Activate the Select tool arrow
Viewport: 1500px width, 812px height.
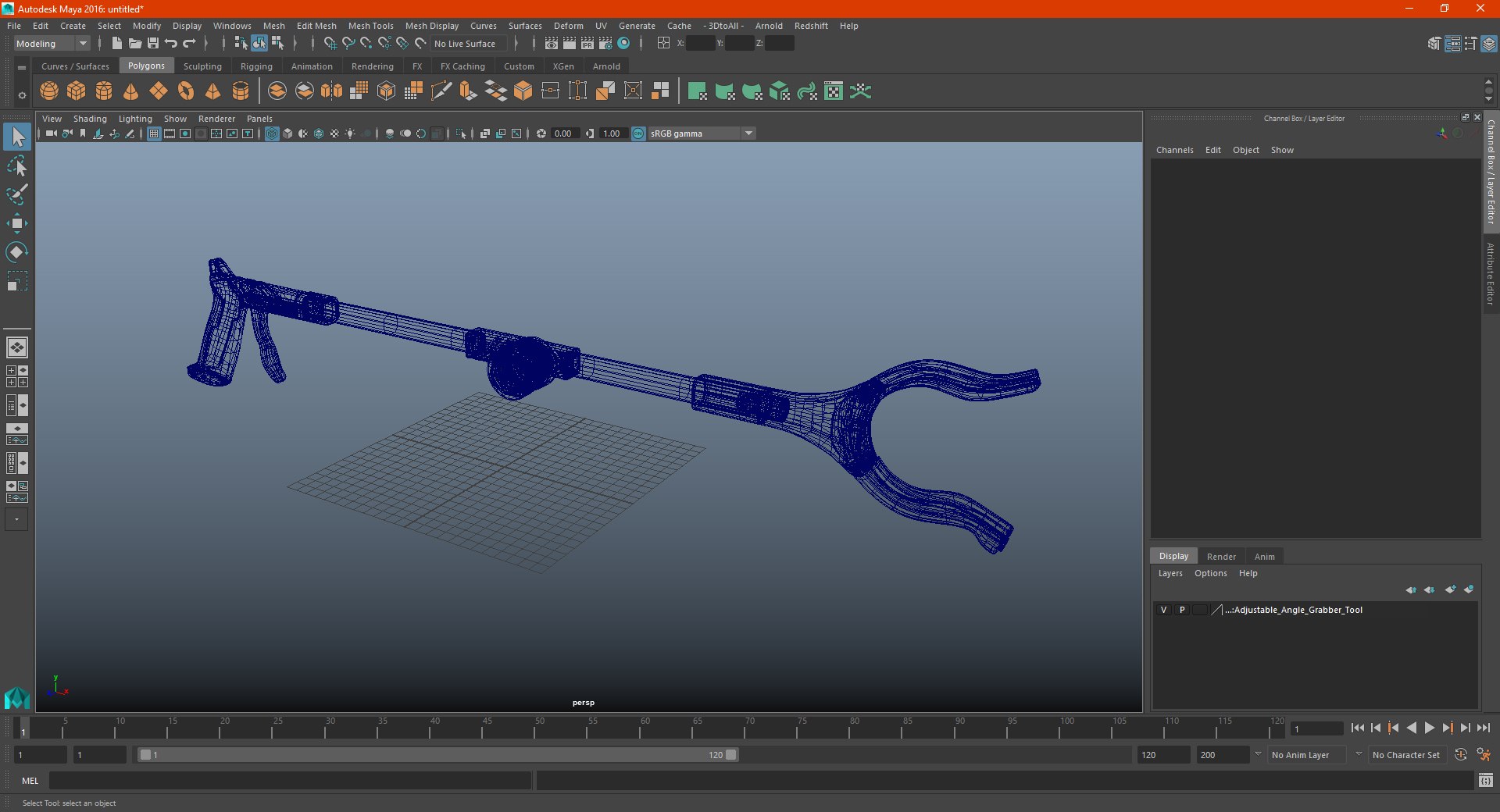click(17, 137)
